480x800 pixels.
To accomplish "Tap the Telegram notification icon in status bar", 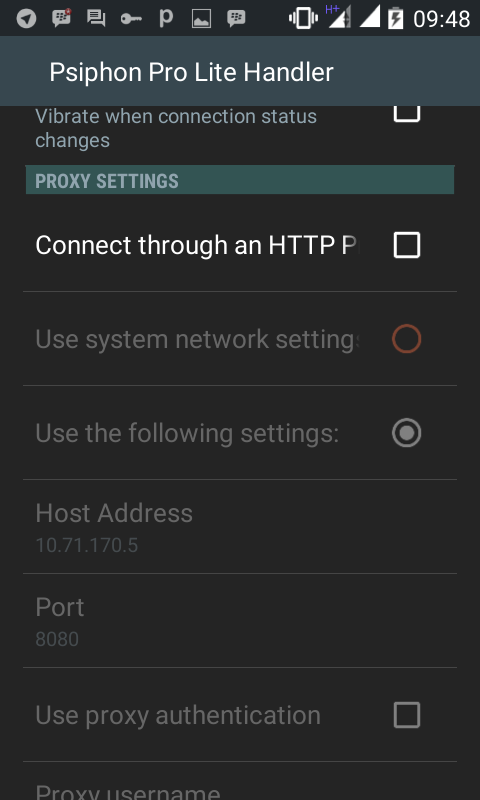I will coord(27,19).
